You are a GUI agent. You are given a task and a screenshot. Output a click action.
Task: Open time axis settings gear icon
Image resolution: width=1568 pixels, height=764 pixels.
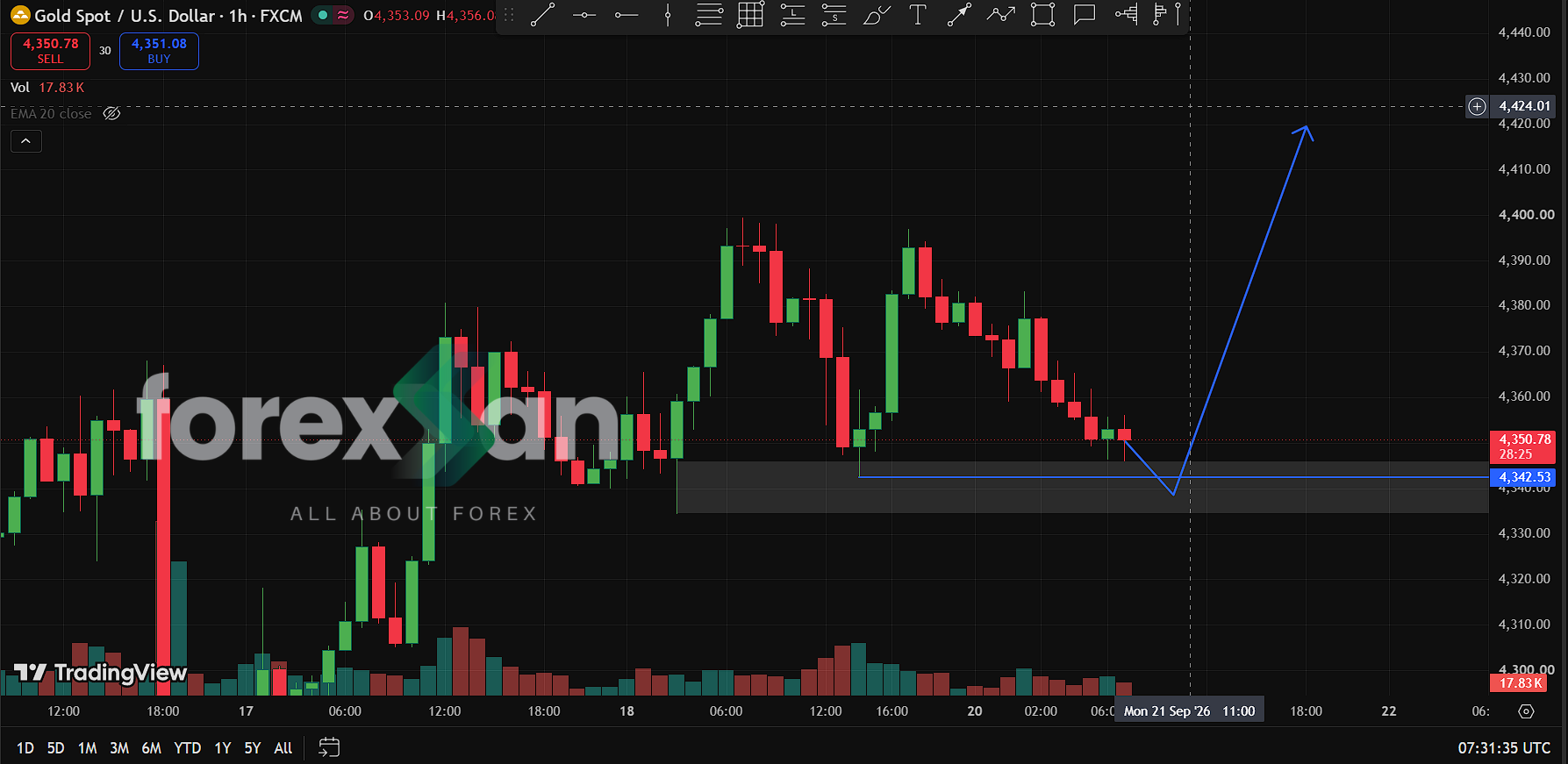(x=1527, y=711)
